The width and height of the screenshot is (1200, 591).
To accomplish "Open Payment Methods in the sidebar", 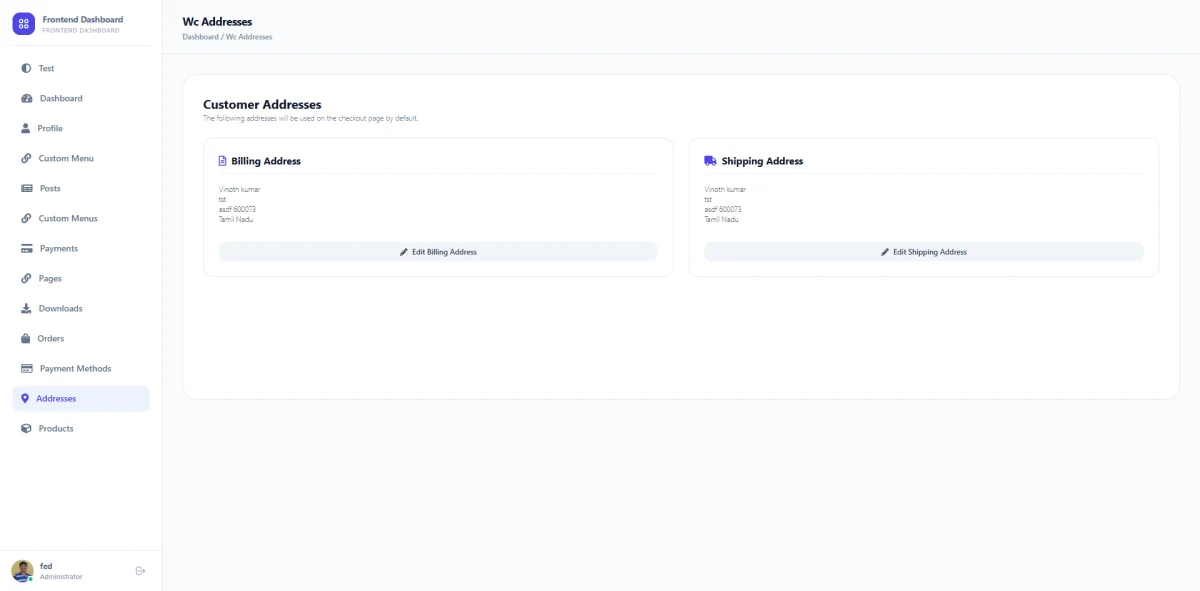I will (x=81, y=369).
